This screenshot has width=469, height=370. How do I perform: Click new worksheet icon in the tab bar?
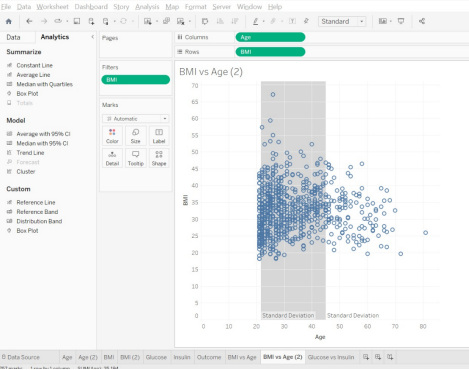pyautogui.click(x=366, y=357)
